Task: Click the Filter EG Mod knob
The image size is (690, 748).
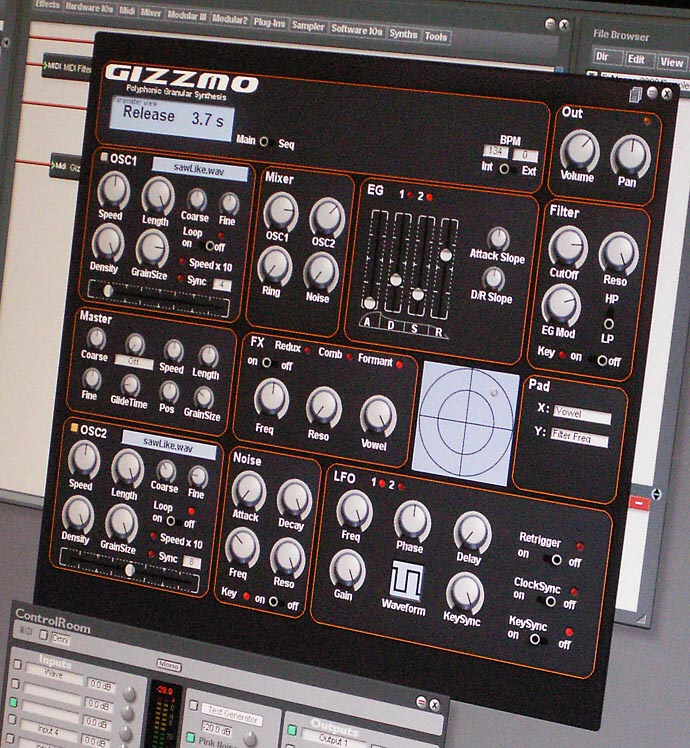Action: (x=561, y=306)
